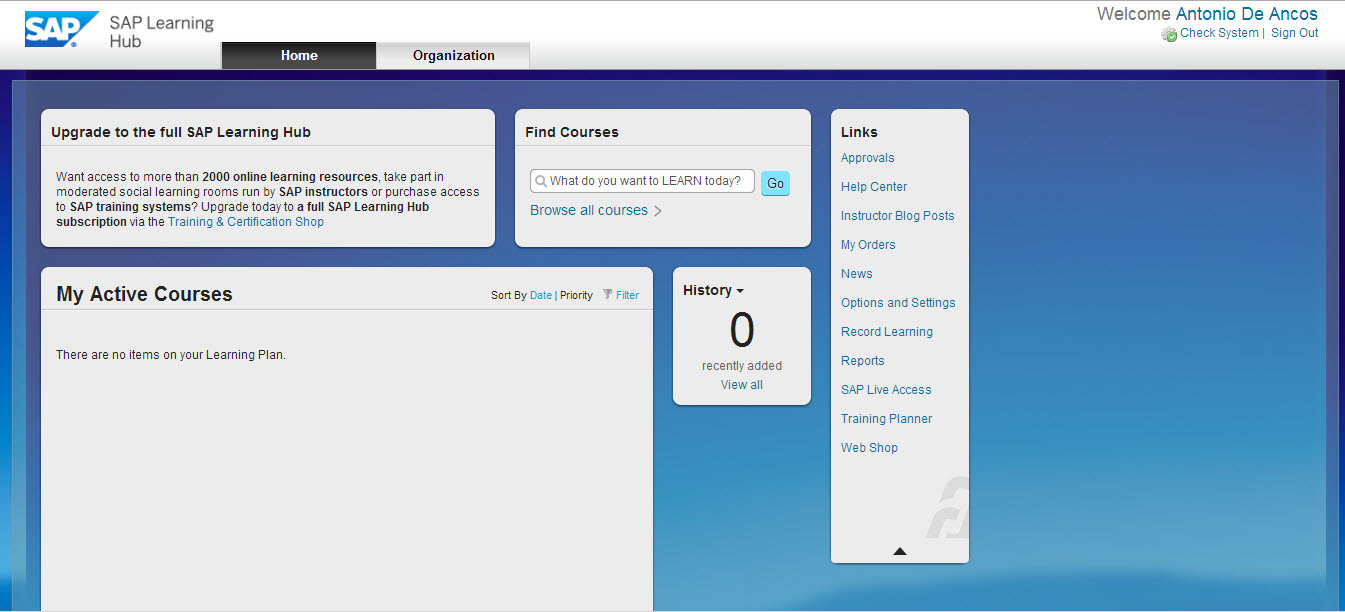The image size is (1345, 612).
Task: Click the Check System link
Action: coord(1219,33)
